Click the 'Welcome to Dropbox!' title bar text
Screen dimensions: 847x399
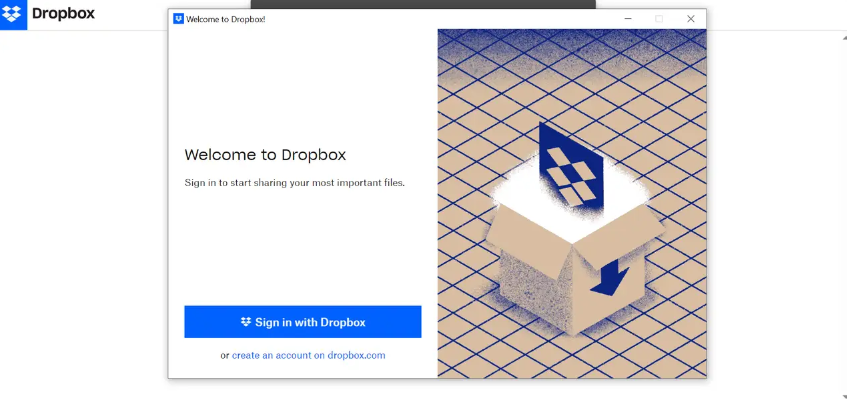(226, 19)
